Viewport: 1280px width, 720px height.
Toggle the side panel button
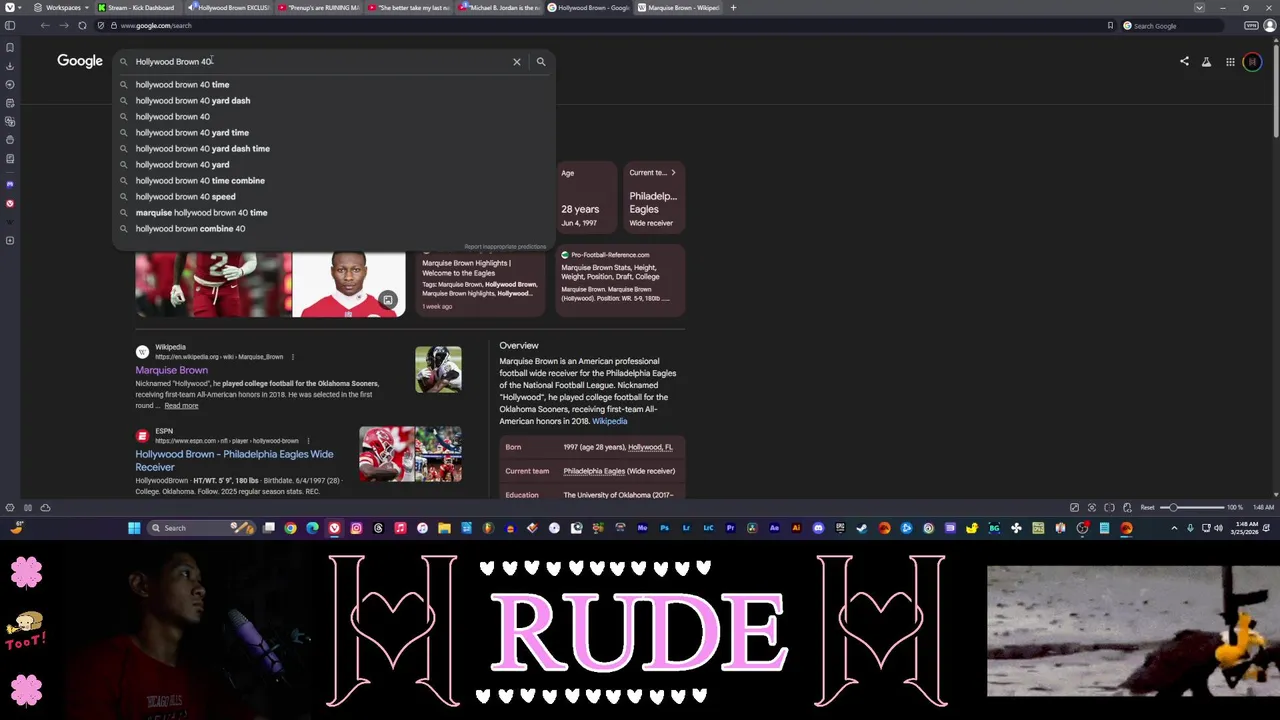click(x=10, y=25)
